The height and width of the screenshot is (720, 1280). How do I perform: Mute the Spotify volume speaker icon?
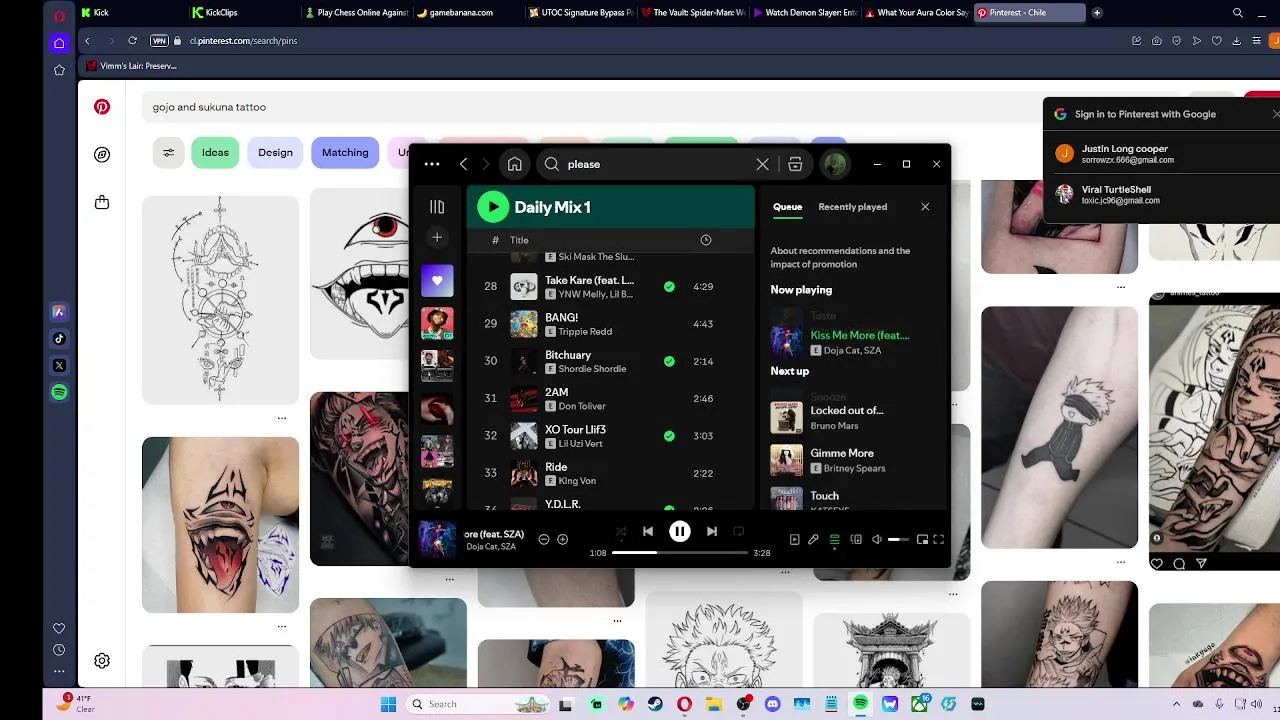(877, 540)
